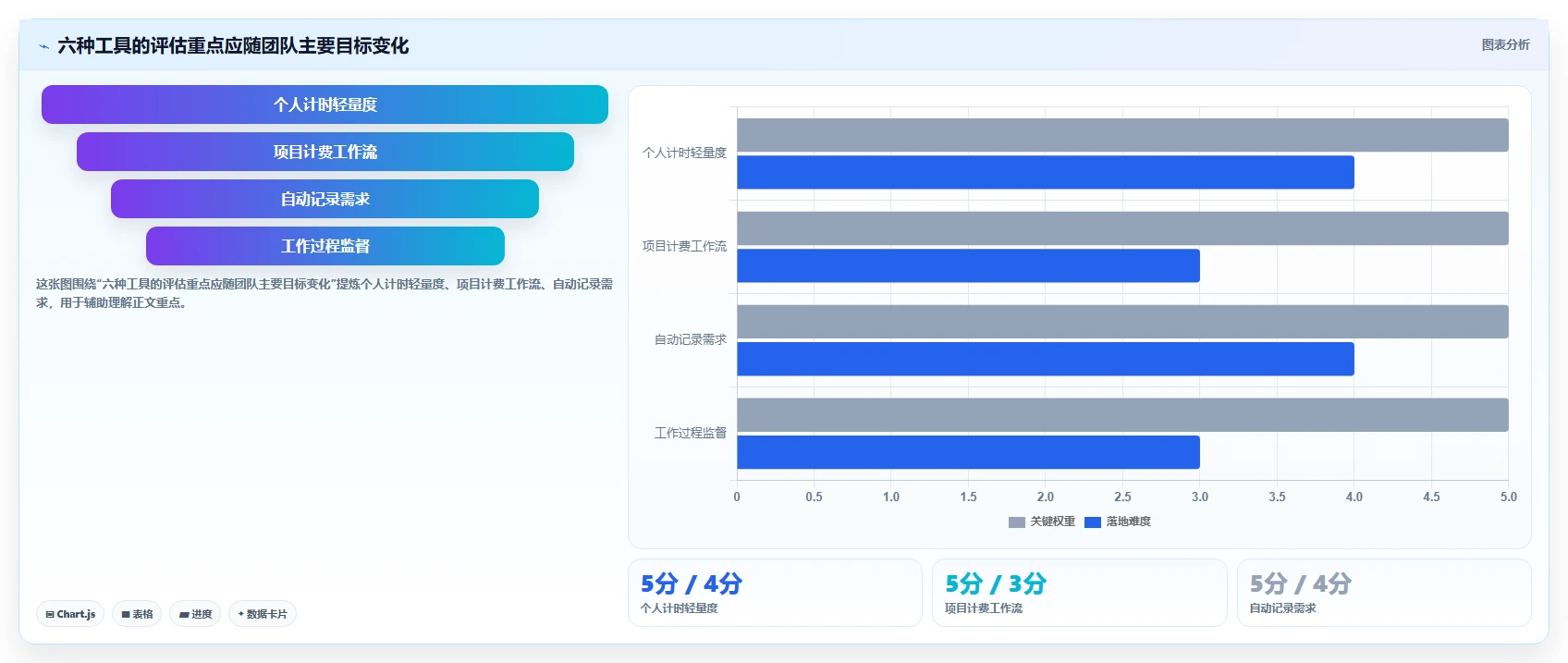Click the chart title 六种工具的评估重点应随团队主要目标变化
1568x663 pixels.
click(x=233, y=45)
